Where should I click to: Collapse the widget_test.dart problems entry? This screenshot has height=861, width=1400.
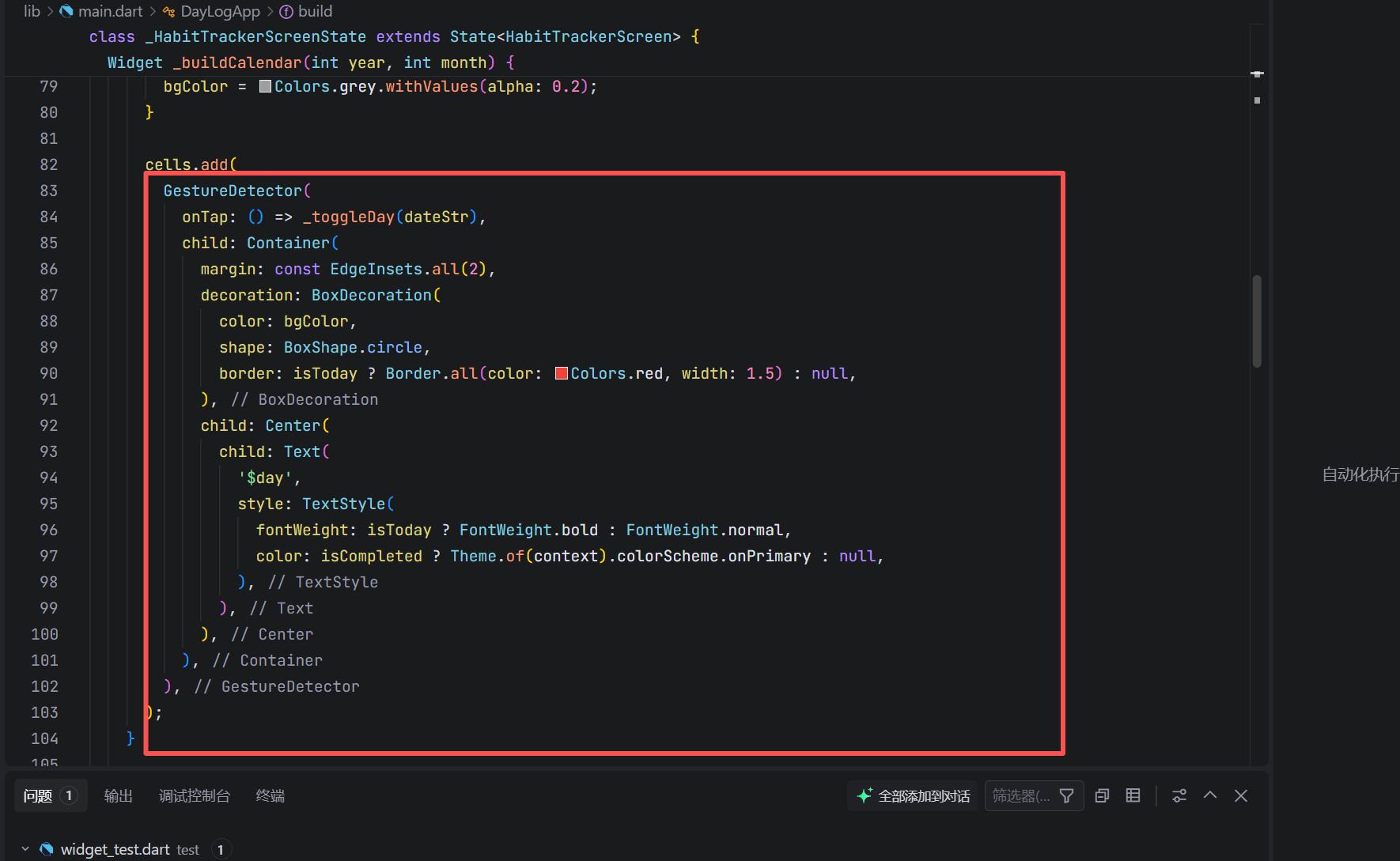tap(25, 849)
